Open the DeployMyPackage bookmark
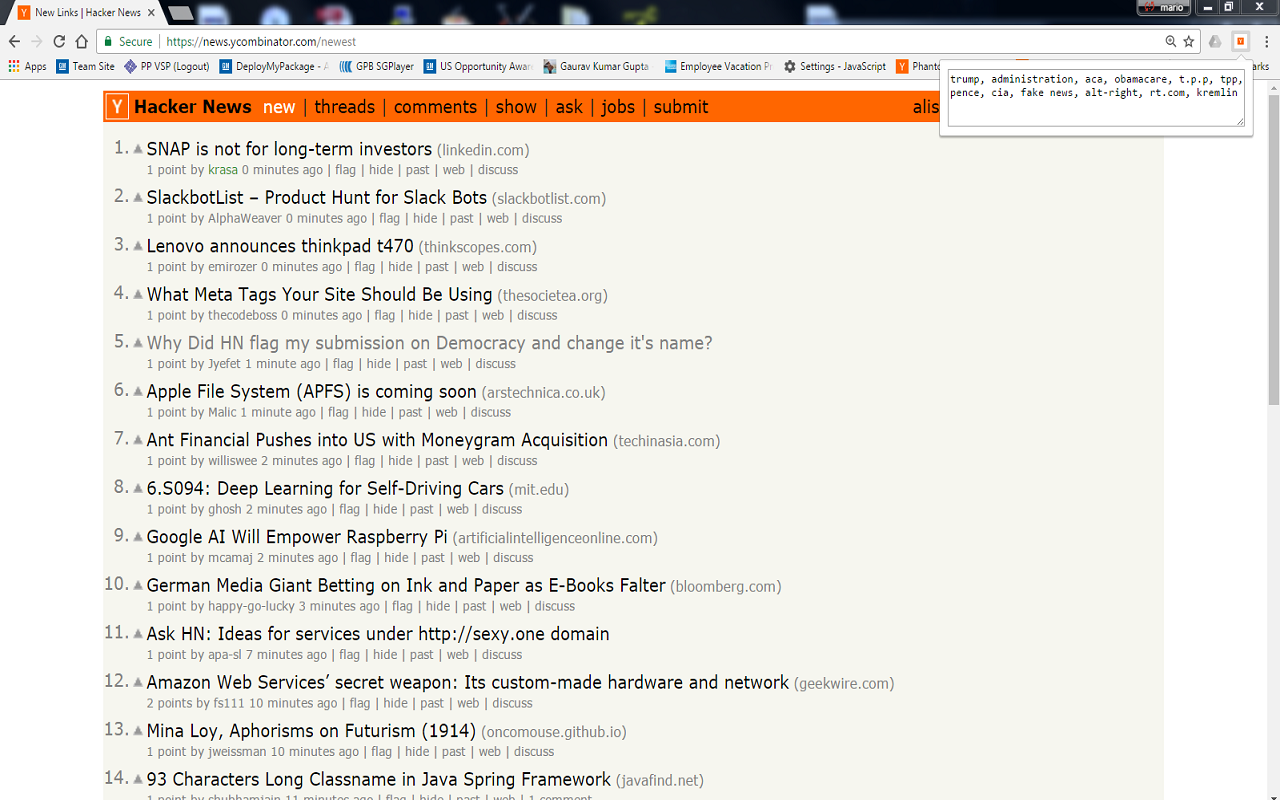This screenshot has height=800, width=1280. click(x=274, y=66)
